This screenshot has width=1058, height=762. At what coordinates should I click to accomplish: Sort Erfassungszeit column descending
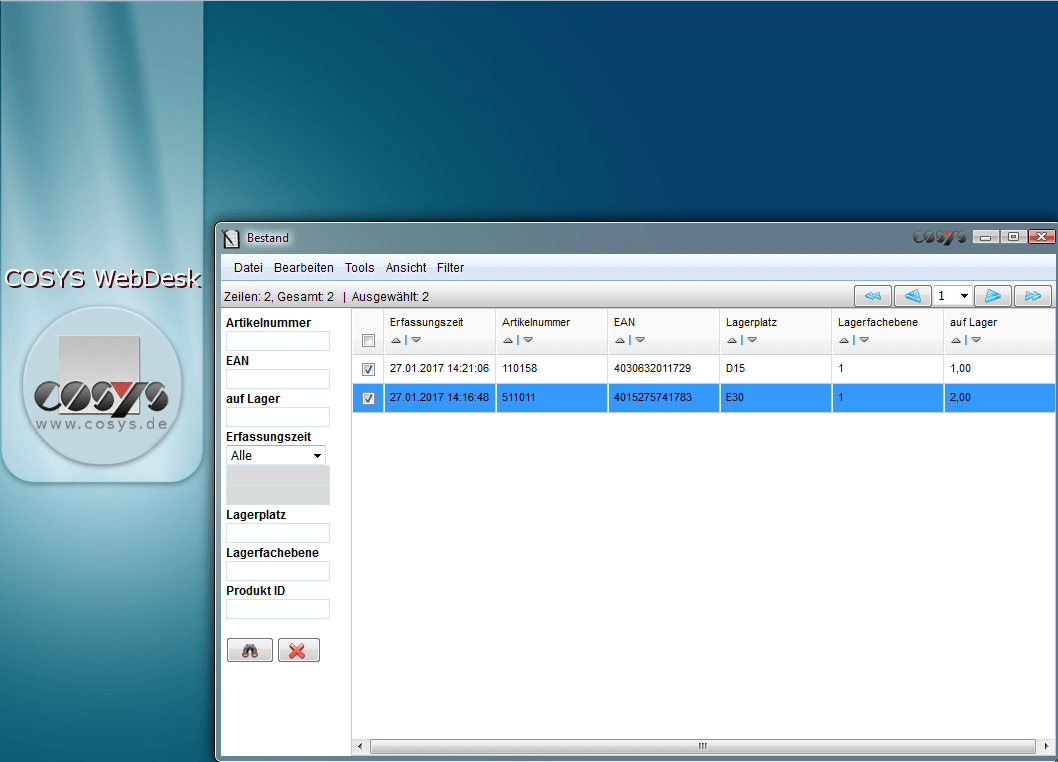point(416,340)
